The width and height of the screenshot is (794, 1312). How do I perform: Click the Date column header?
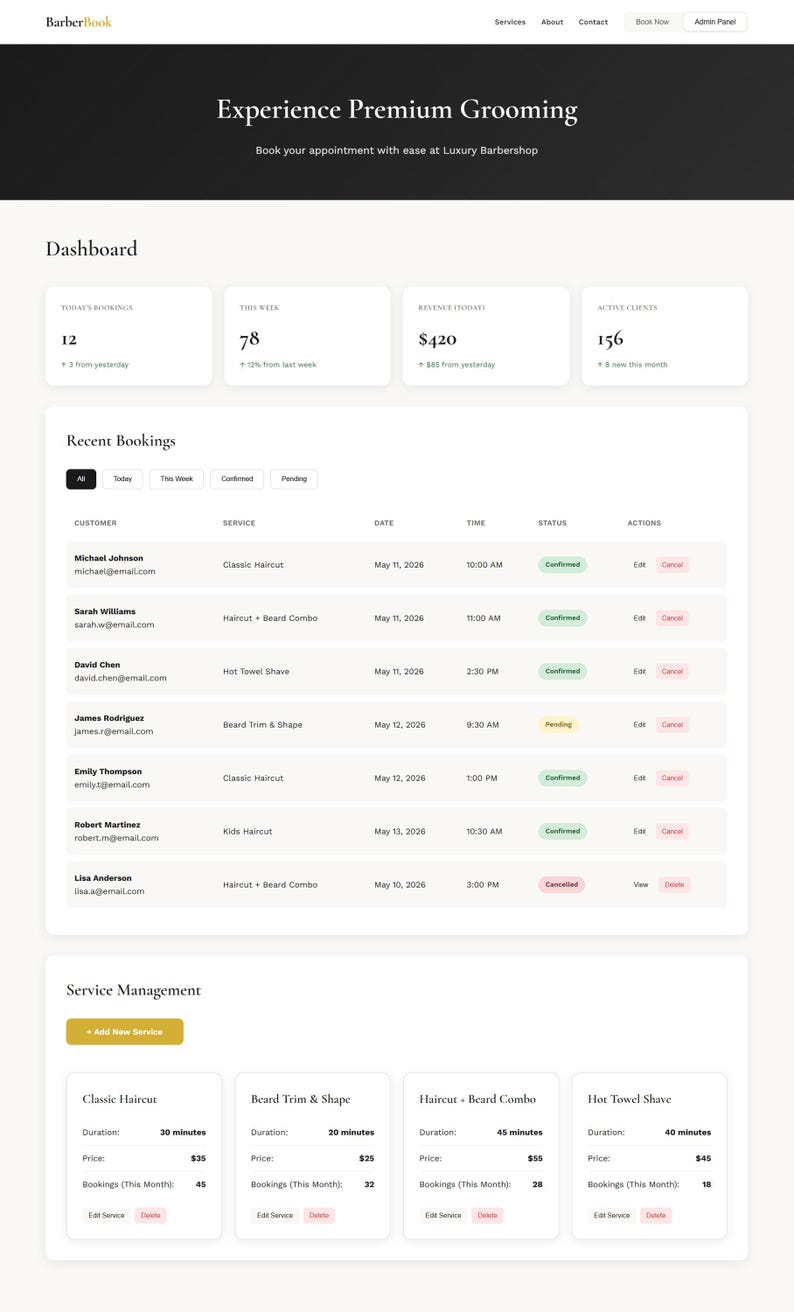click(384, 523)
